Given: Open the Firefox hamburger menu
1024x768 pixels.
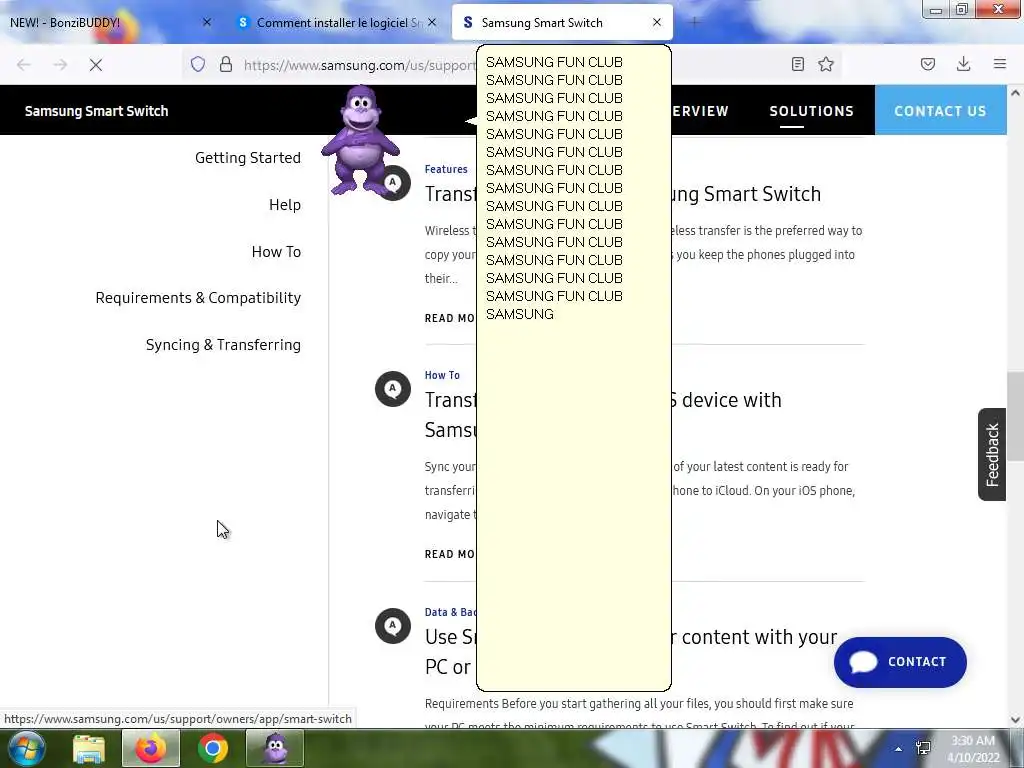Looking at the screenshot, I should pyautogui.click(x=1000, y=64).
